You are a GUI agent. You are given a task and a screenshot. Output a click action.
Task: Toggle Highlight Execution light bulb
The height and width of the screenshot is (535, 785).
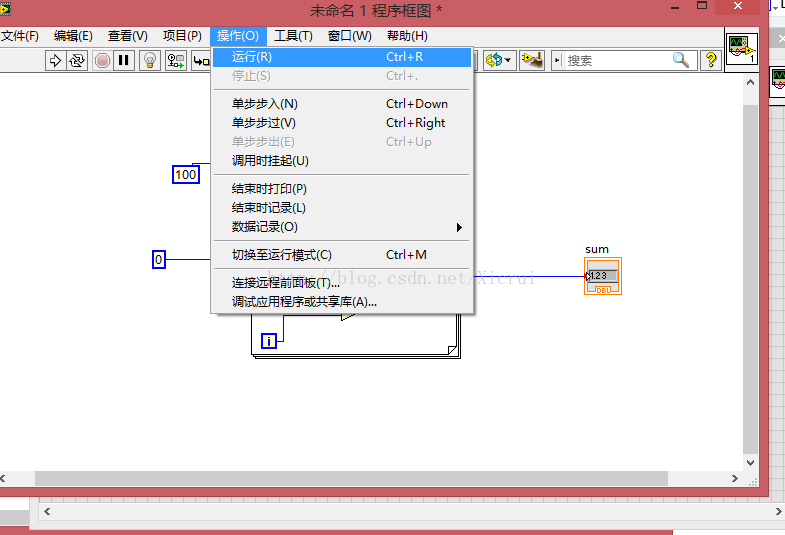pyautogui.click(x=149, y=61)
